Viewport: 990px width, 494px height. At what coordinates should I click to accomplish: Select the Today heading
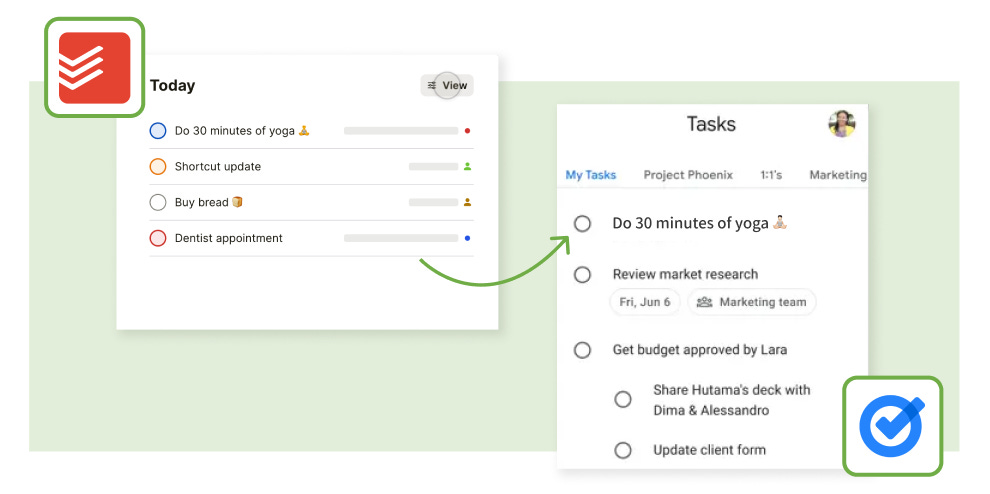pos(172,85)
